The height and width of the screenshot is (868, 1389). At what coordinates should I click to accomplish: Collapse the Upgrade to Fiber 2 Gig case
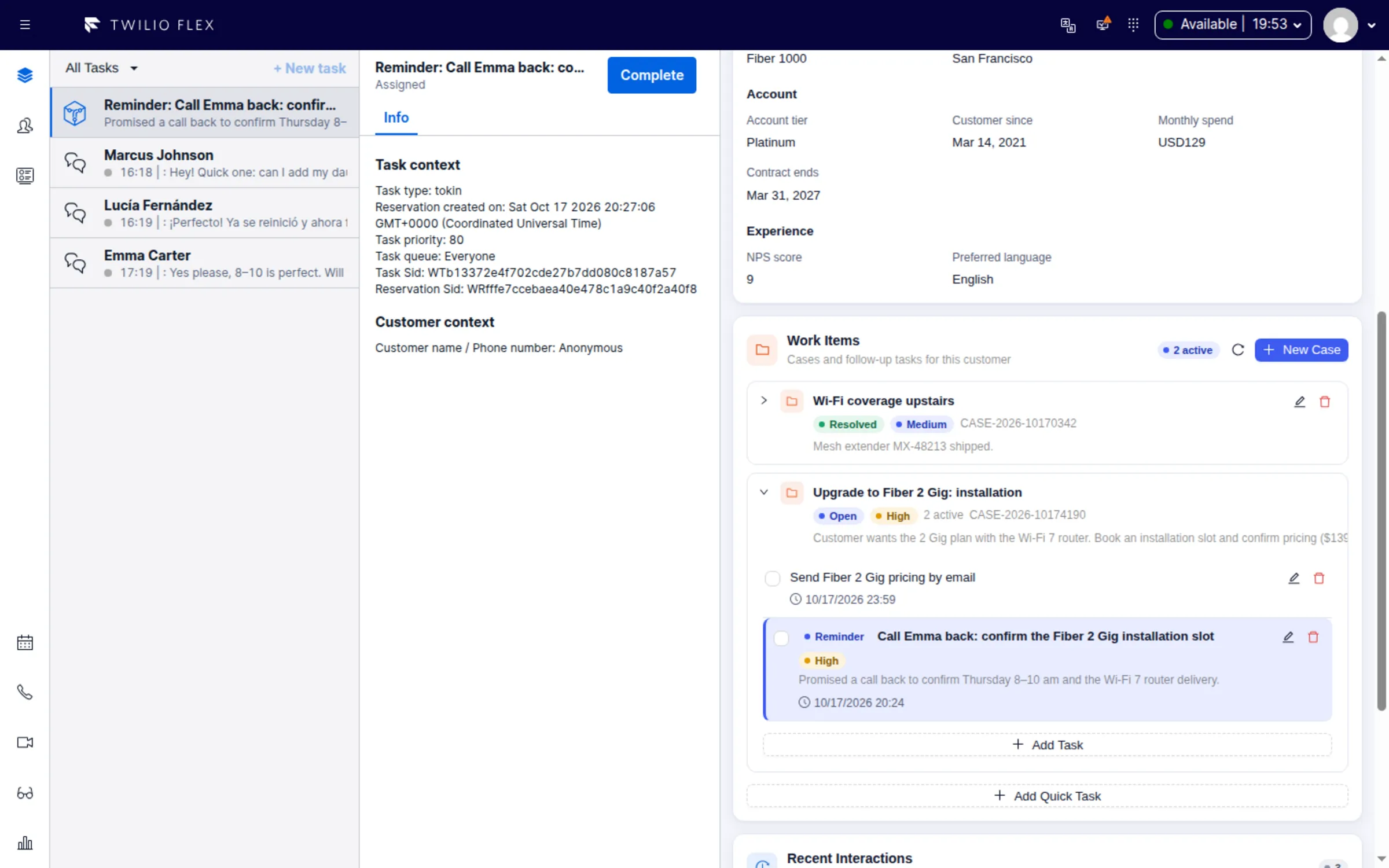click(x=764, y=492)
